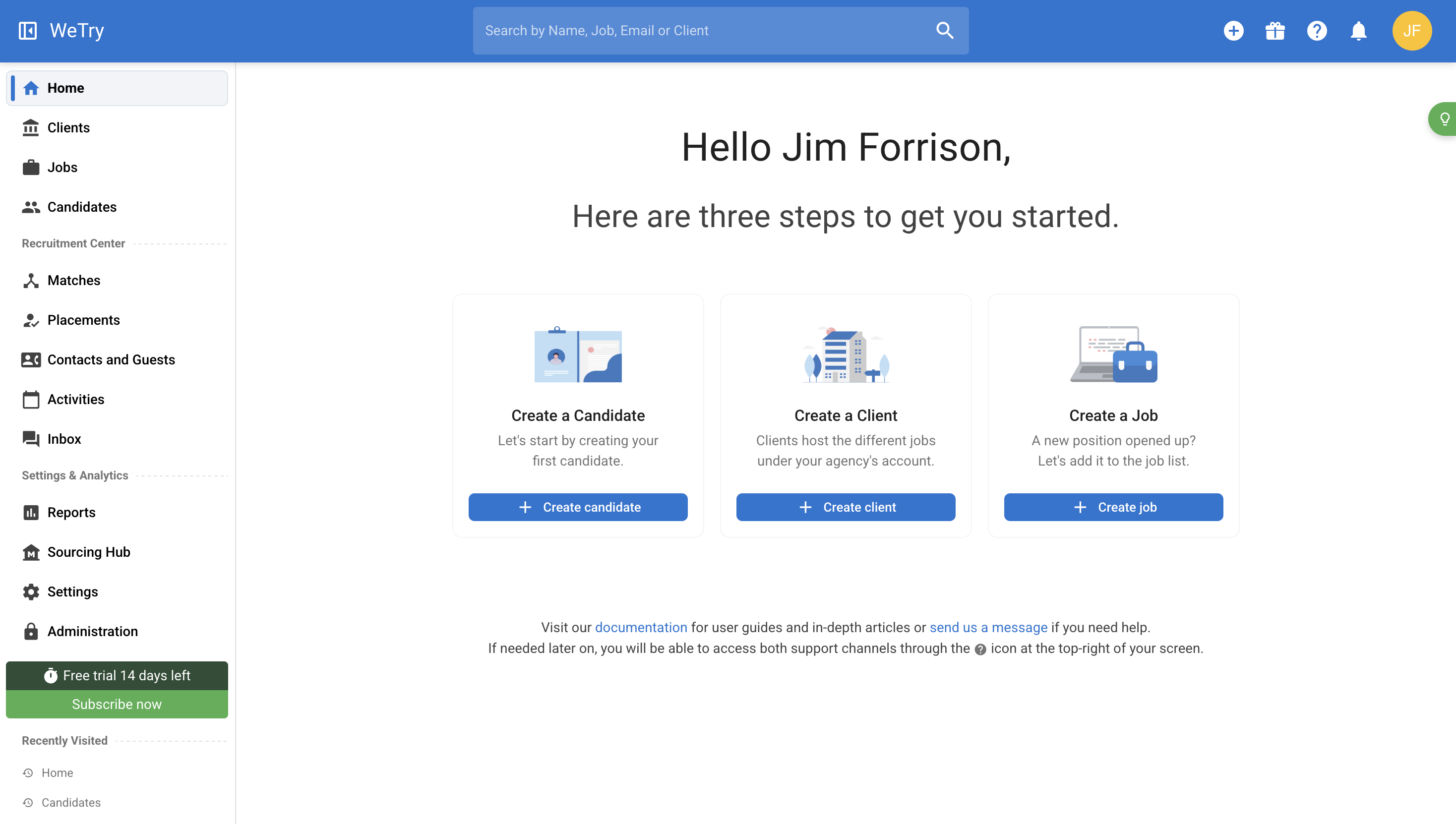Open the help question mark icon

click(1317, 31)
